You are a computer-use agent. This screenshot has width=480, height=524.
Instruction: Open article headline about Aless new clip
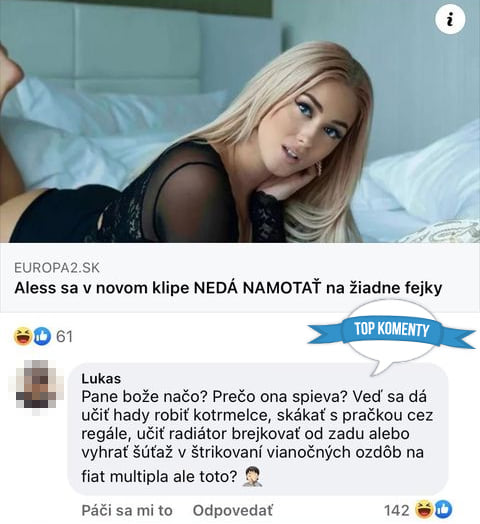[228, 288]
